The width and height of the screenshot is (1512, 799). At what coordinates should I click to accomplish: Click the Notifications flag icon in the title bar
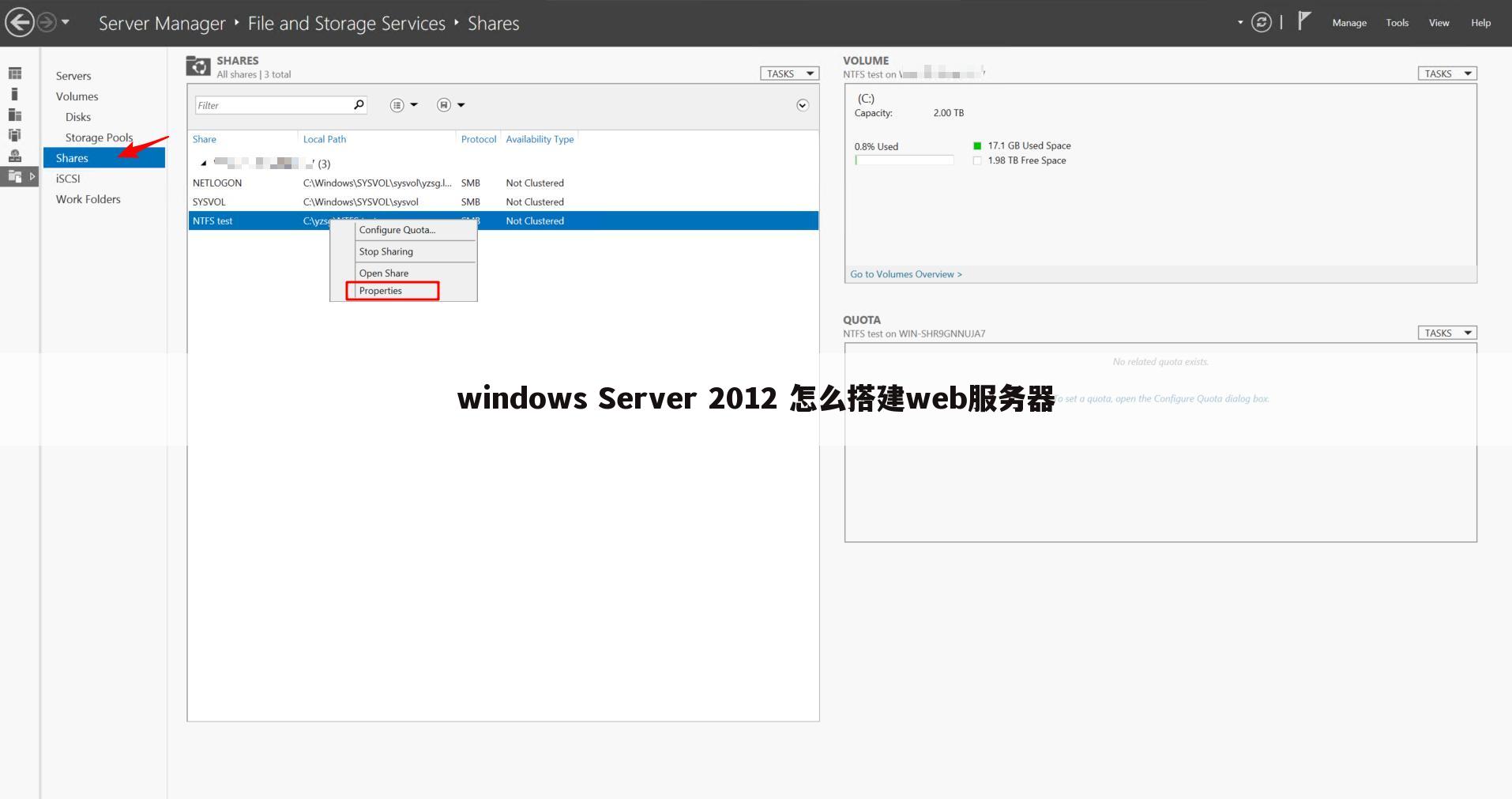pyautogui.click(x=1305, y=21)
